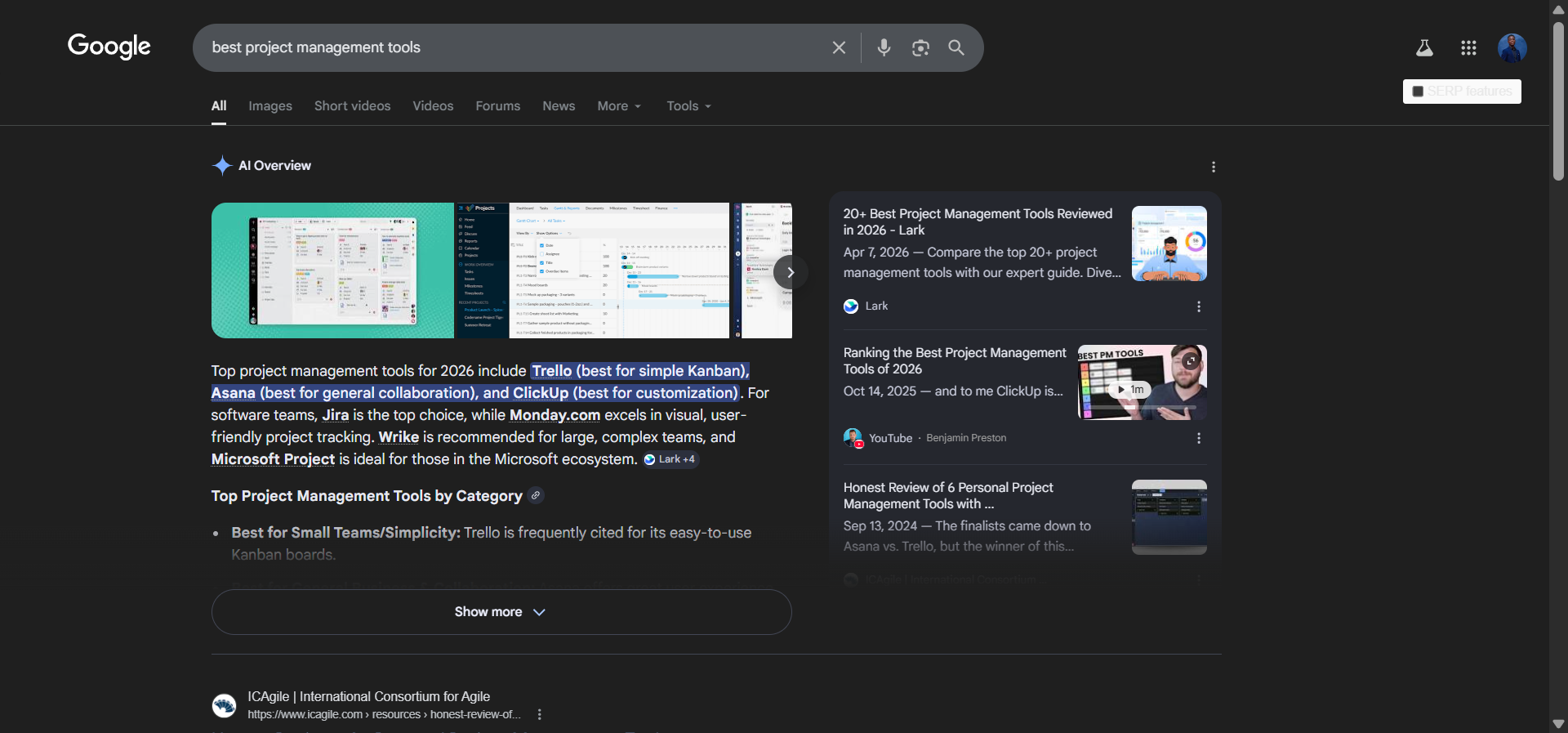Click the ICAgile site favicon
The image size is (1568, 733).
224,705
